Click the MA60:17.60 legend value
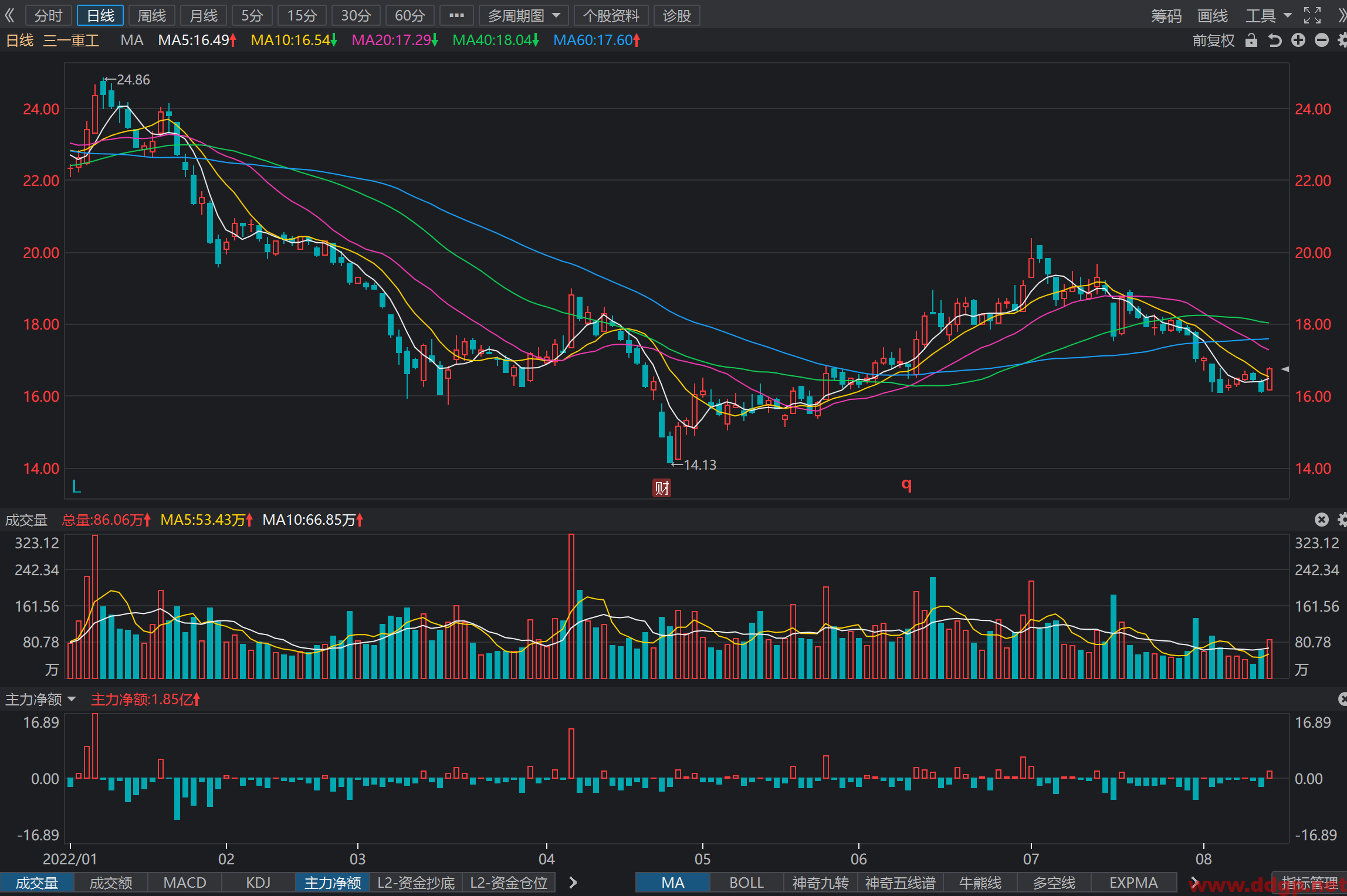 tap(597, 40)
